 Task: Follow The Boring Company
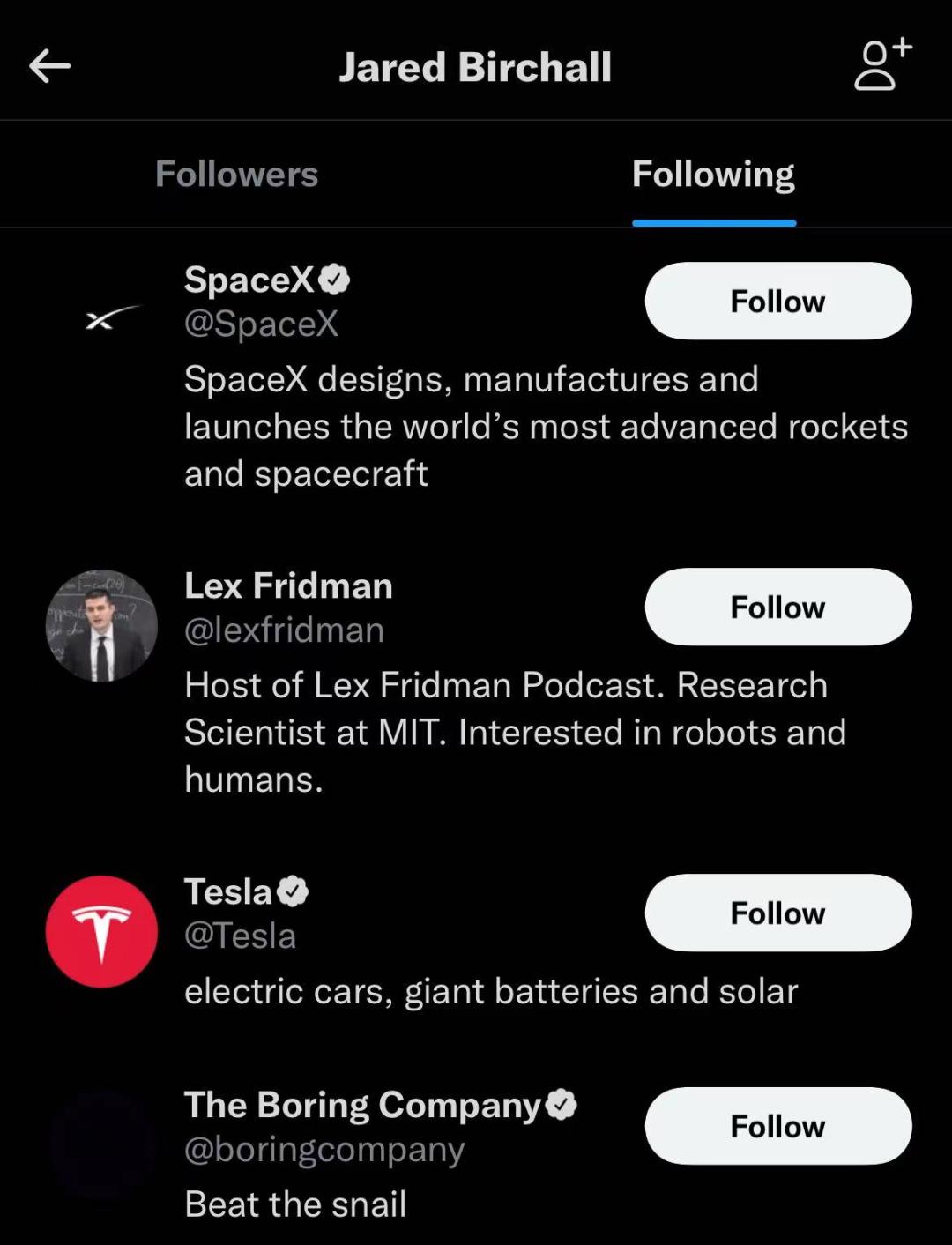[777, 1126]
